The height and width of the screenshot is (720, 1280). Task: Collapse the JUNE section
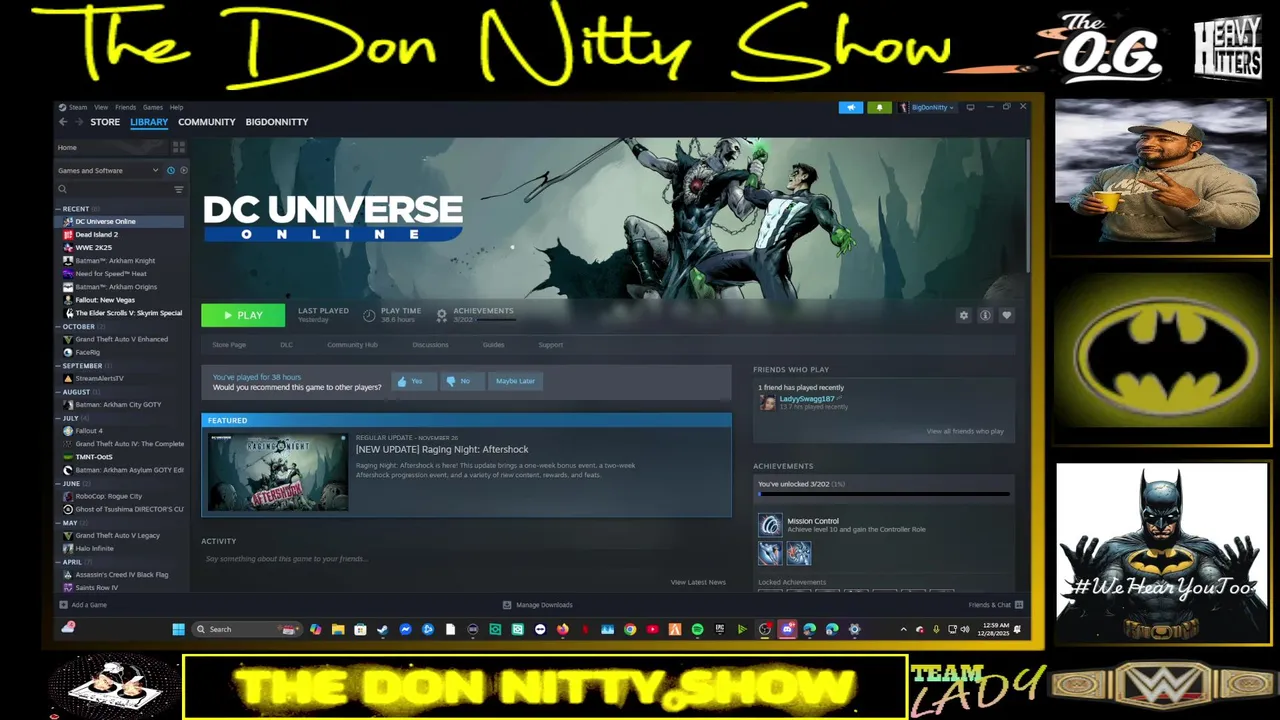pos(58,483)
